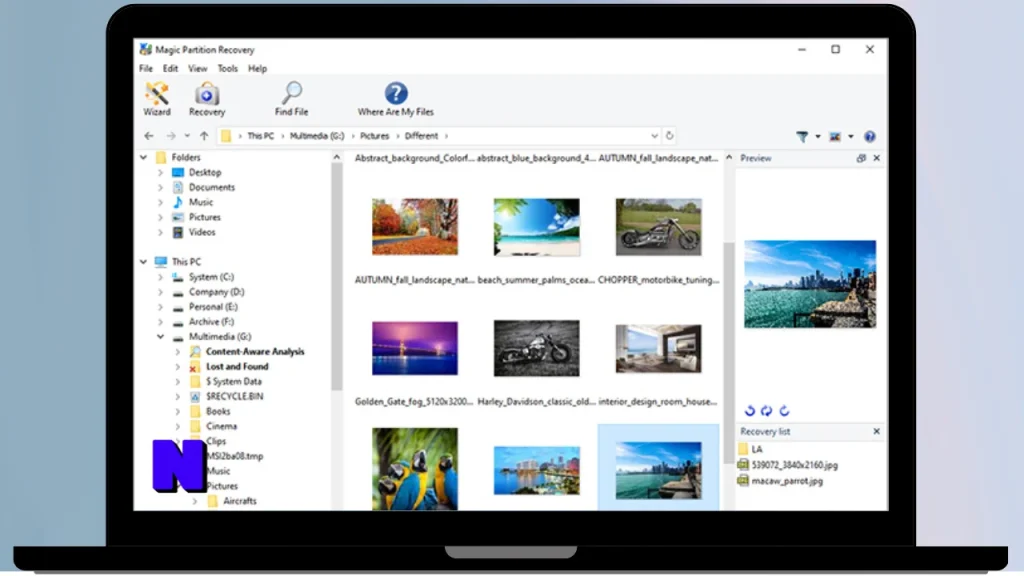
Task: Expand the Cinema folder
Action: pos(178,426)
